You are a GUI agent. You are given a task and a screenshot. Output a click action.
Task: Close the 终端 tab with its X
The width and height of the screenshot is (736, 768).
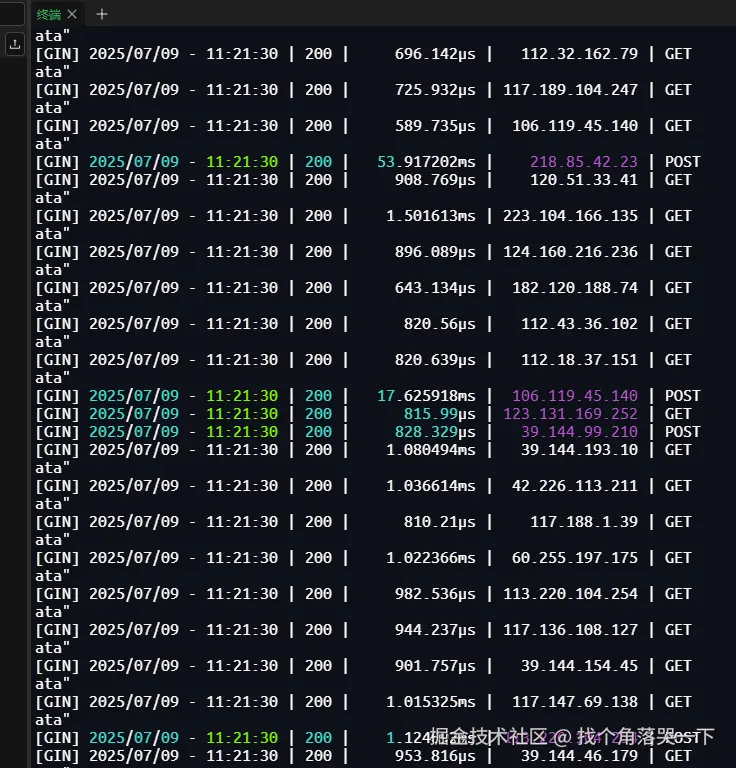pos(72,14)
